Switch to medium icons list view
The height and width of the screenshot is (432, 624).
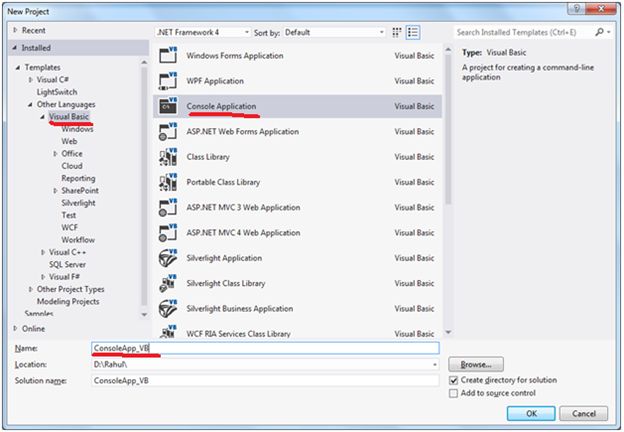(413, 32)
